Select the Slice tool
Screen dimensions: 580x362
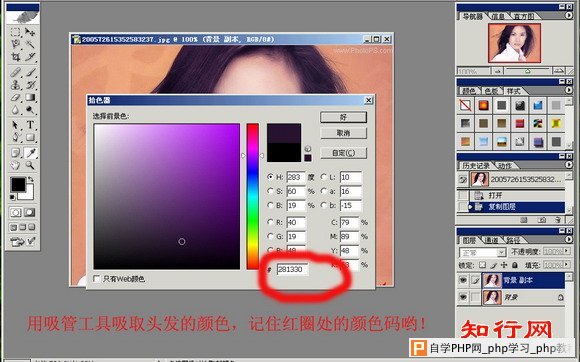click(x=30, y=57)
